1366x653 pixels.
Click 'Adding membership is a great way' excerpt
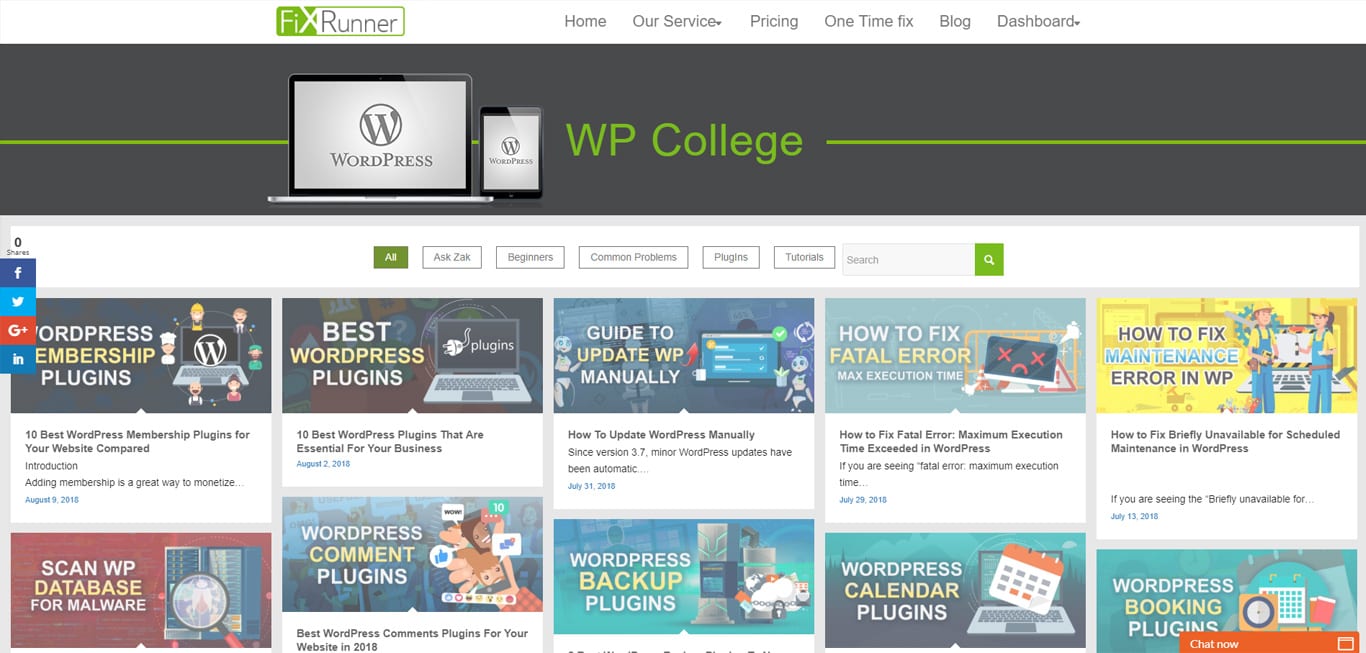(x=134, y=482)
